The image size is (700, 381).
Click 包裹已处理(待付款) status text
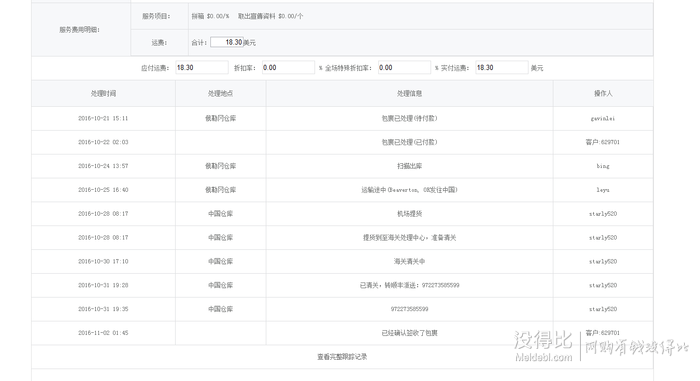[x=409, y=118]
